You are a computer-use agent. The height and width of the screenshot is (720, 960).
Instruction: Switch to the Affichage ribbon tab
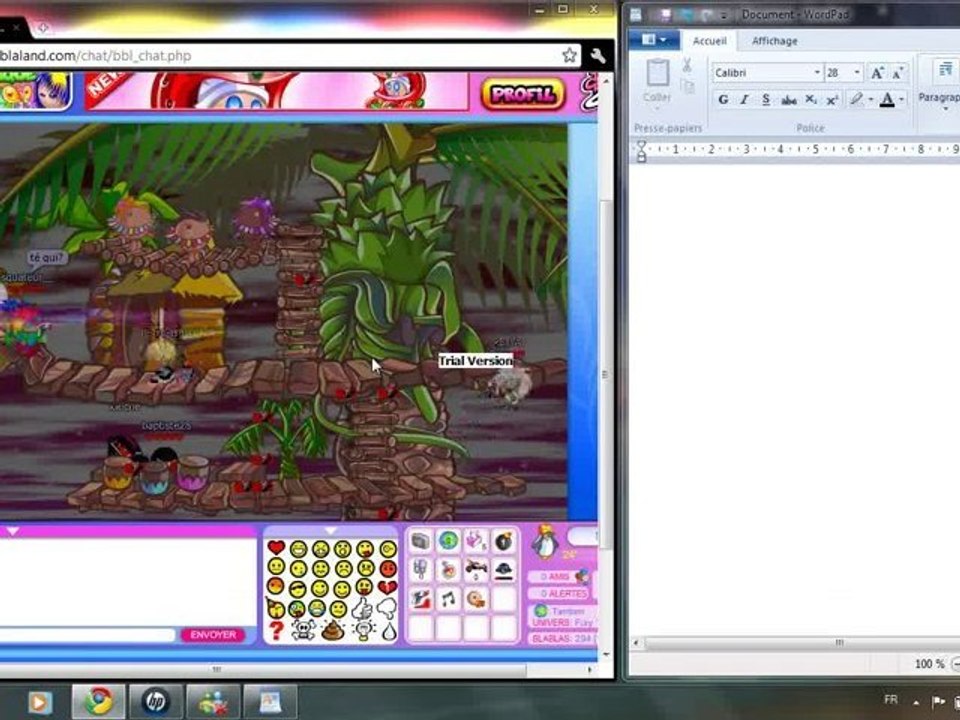tap(774, 41)
